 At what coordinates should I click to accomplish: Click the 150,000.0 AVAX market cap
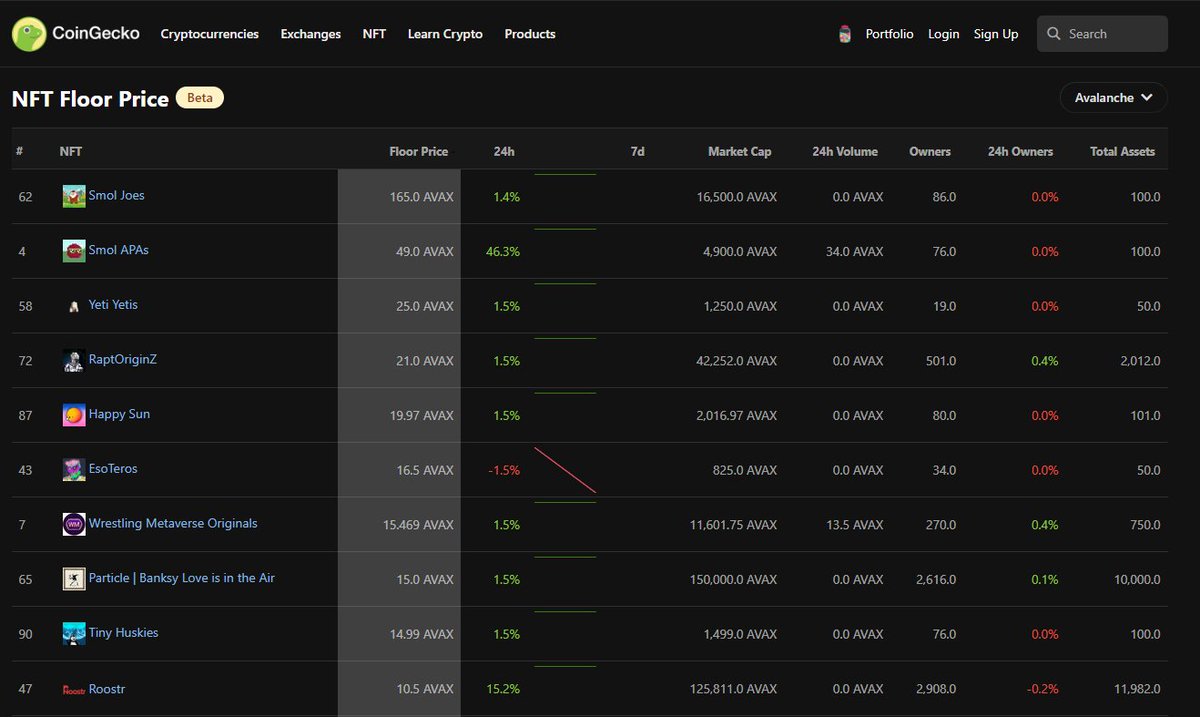click(733, 579)
